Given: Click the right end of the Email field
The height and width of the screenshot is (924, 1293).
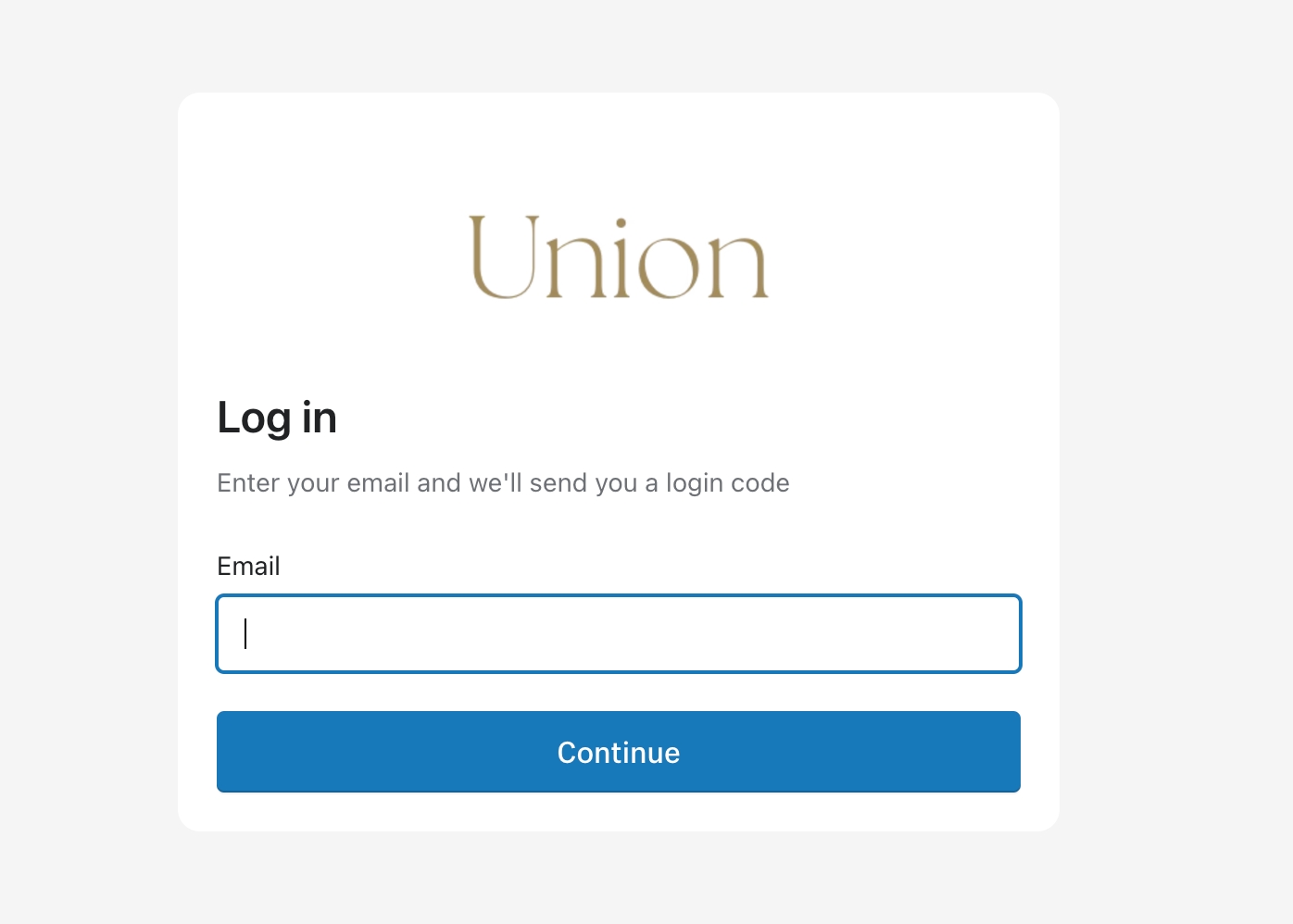Looking at the screenshot, I should (991, 634).
